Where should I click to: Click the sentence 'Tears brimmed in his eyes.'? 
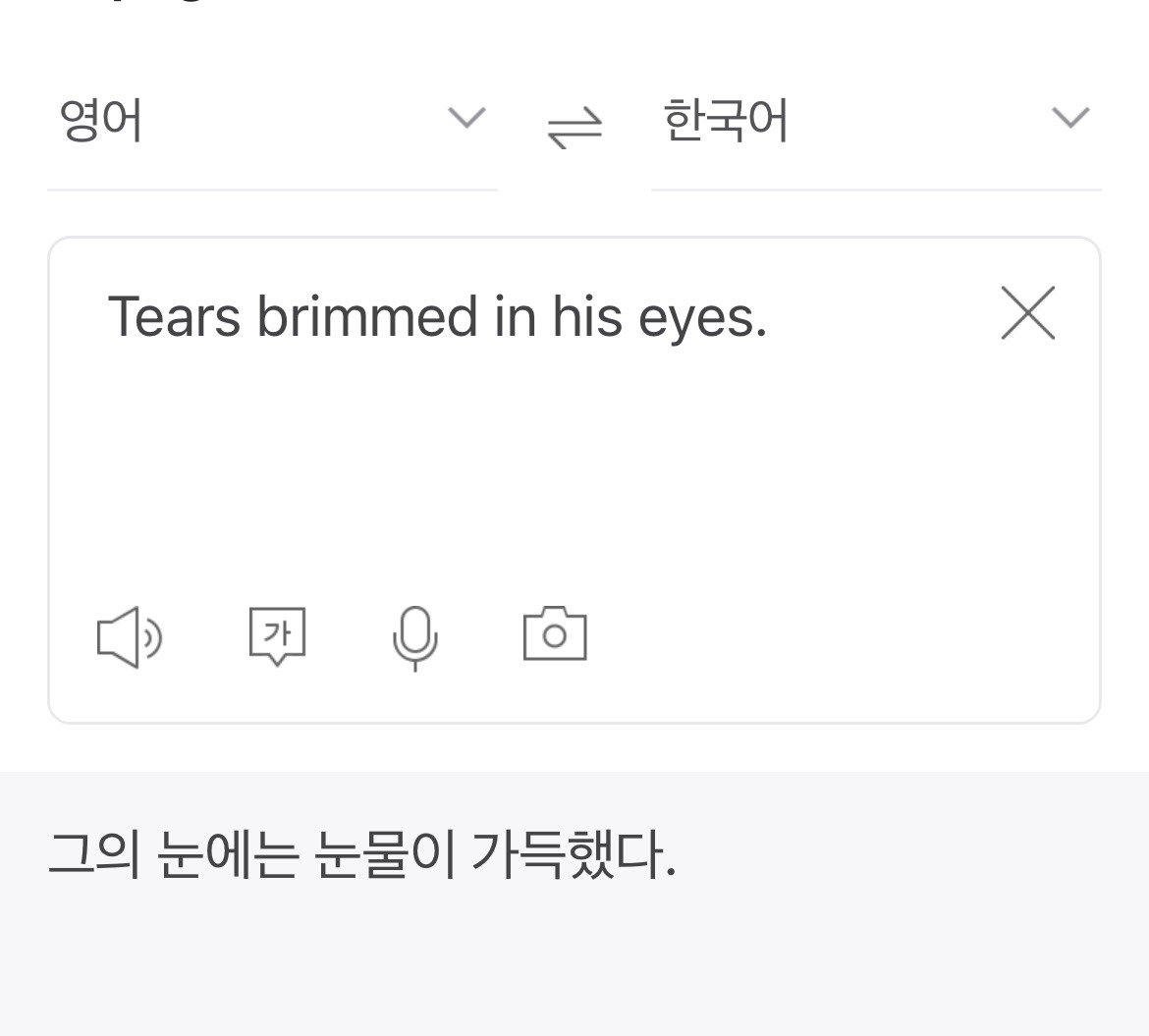click(437, 317)
